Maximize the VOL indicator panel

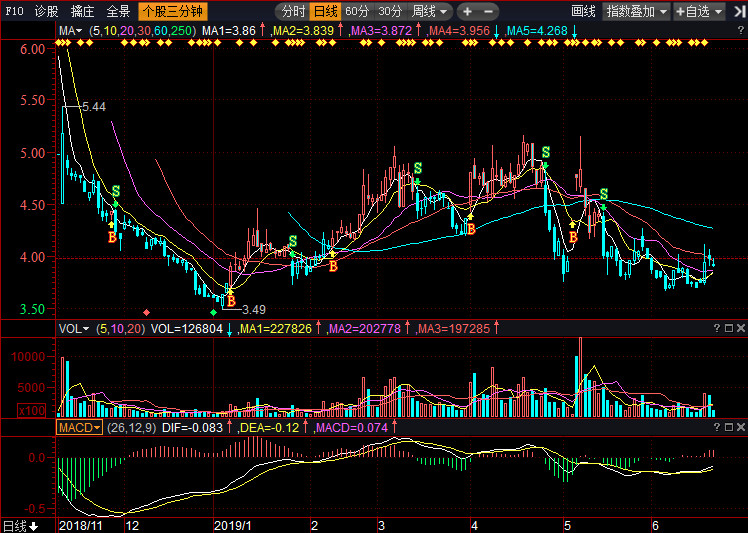pyautogui.click(x=728, y=328)
